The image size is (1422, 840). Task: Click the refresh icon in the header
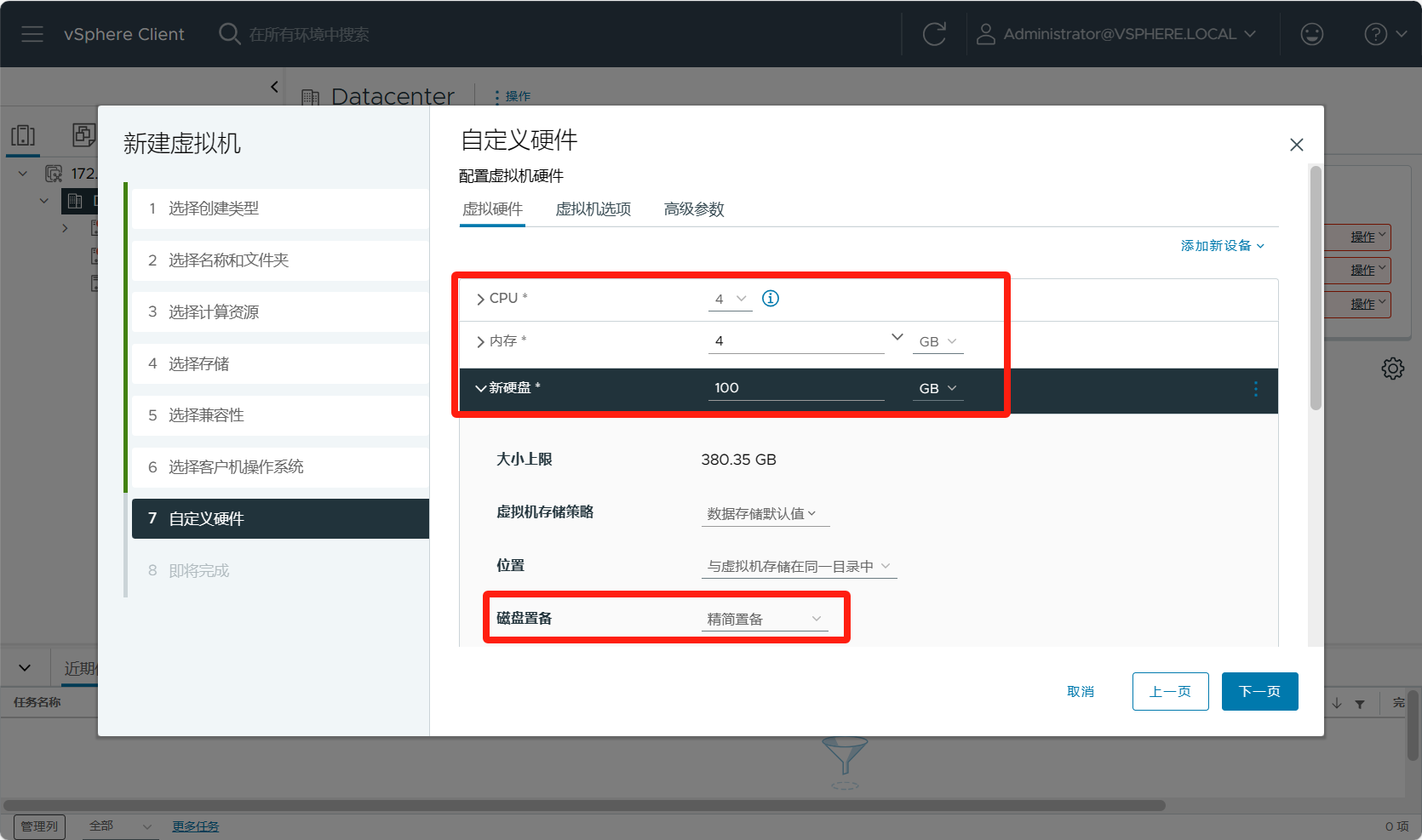[x=934, y=34]
